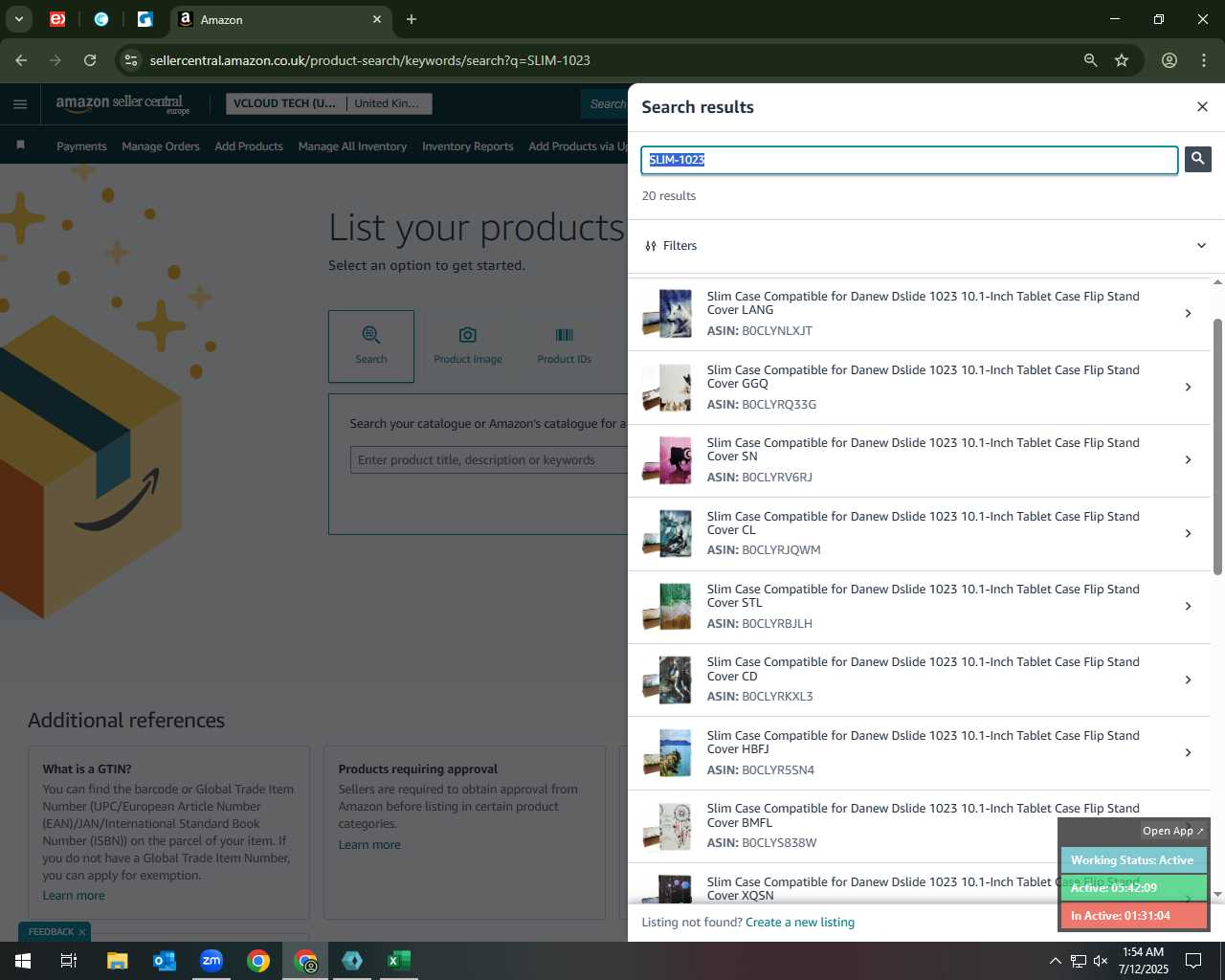Open Outlook from the taskbar
Screen dimensions: 1225x980
pos(164,961)
